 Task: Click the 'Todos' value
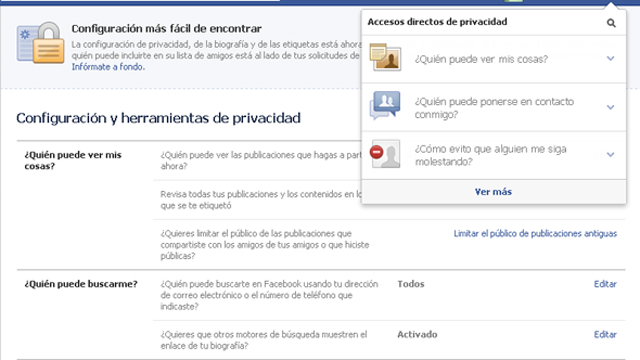[x=411, y=284]
